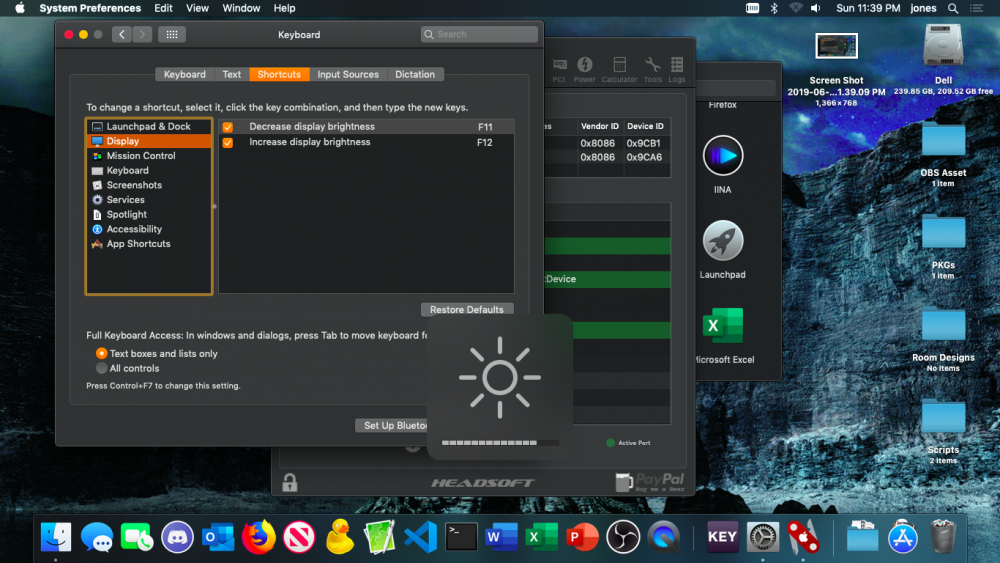Open the Window menu in menu bar
The image size is (1000, 563).
click(x=241, y=8)
